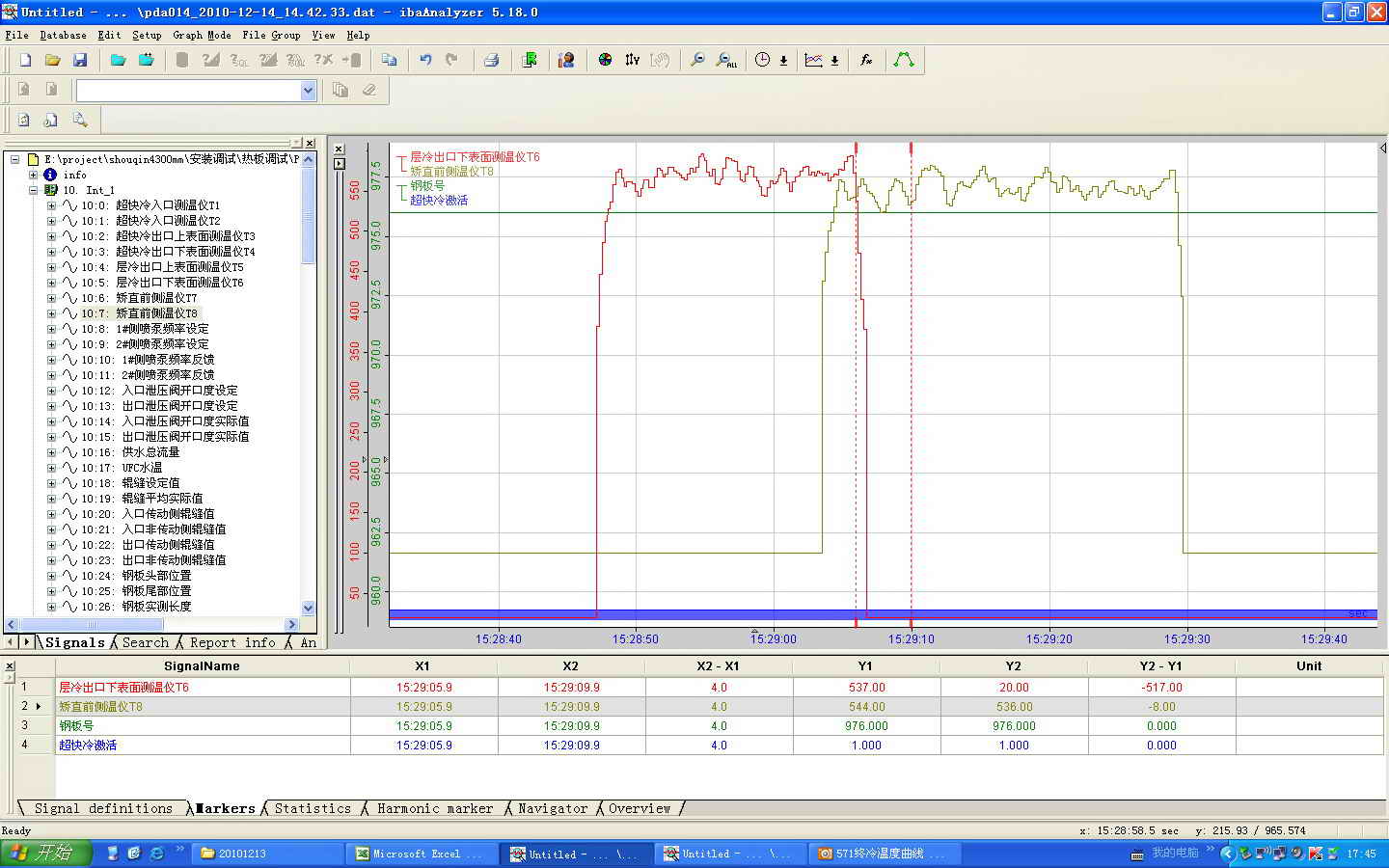1389x868 pixels.
Task: Click the Undo arrow icon
Action: click(425, 60)
